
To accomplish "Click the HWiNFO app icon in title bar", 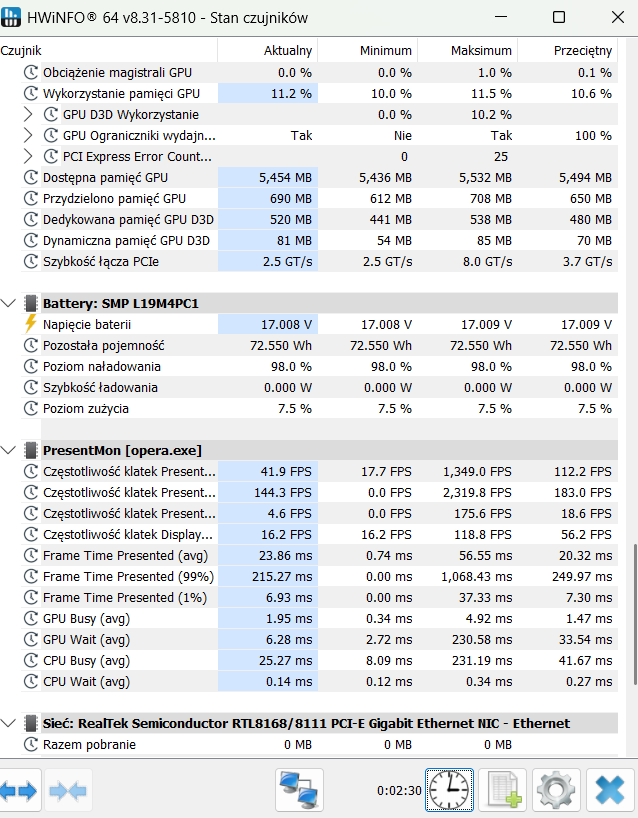I will tap(11, 17).
